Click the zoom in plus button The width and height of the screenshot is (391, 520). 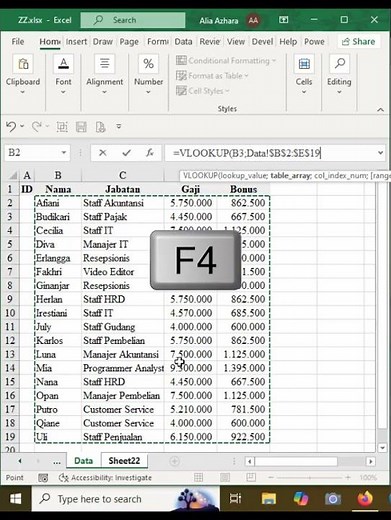point(348,477)
